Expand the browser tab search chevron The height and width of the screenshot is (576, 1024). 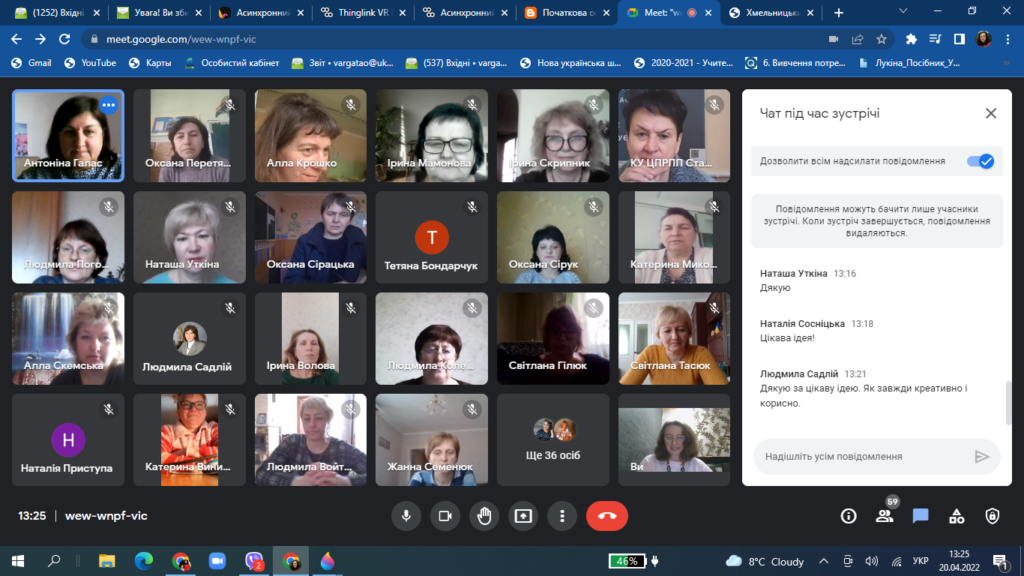(x=903, y=11)
